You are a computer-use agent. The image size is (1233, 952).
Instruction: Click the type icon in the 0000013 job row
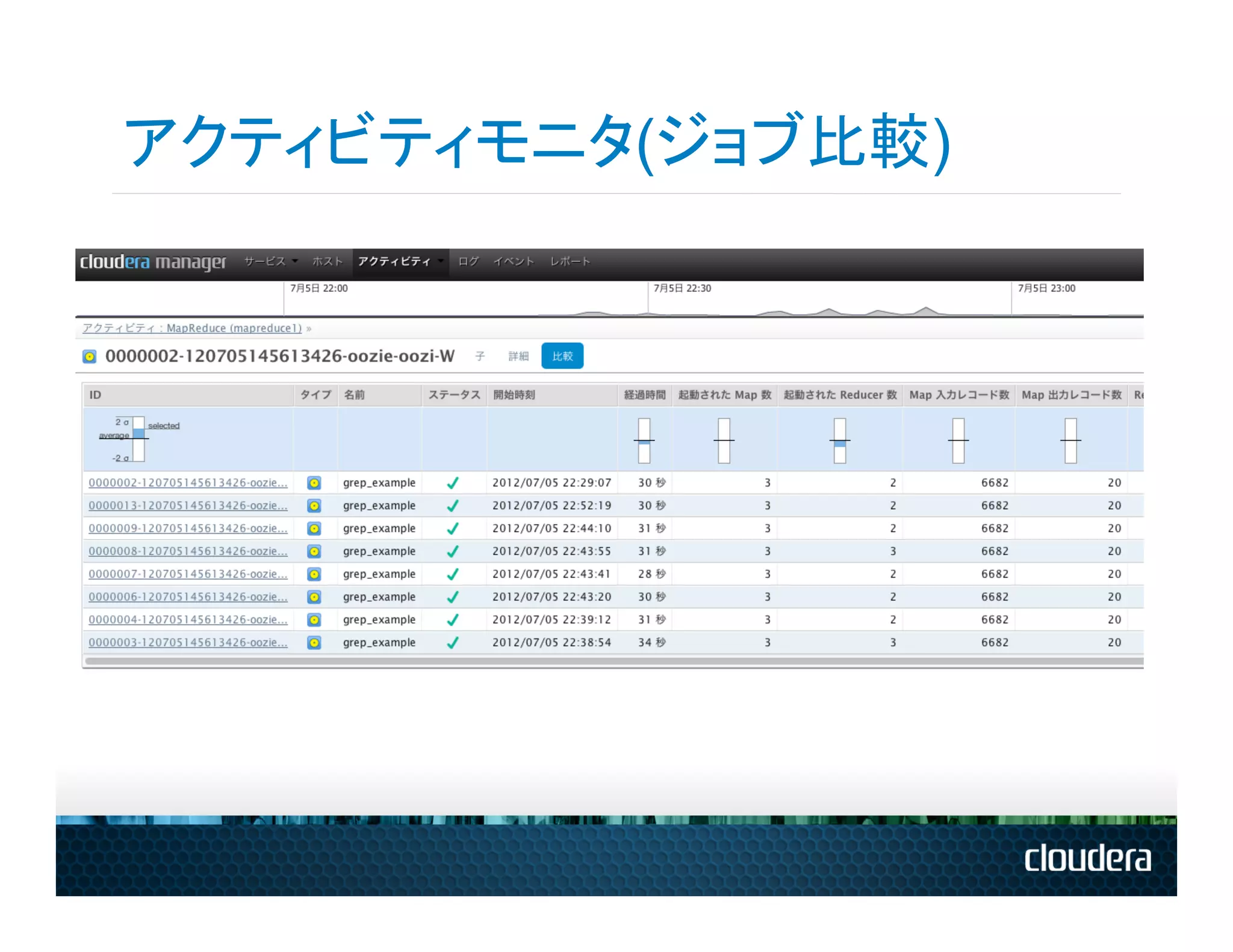click(x=314, y=506)
